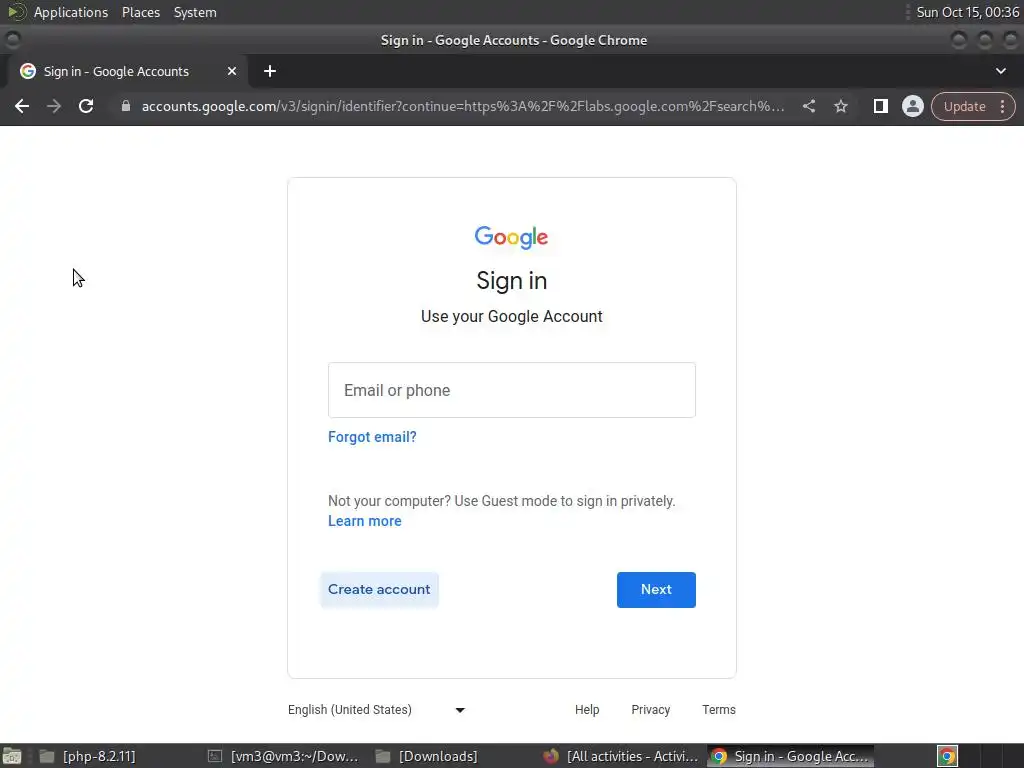Click the show desktop icon in taskbar
Image resolution: width=1024 pixels, height=768 pixels.
[12, 756]
